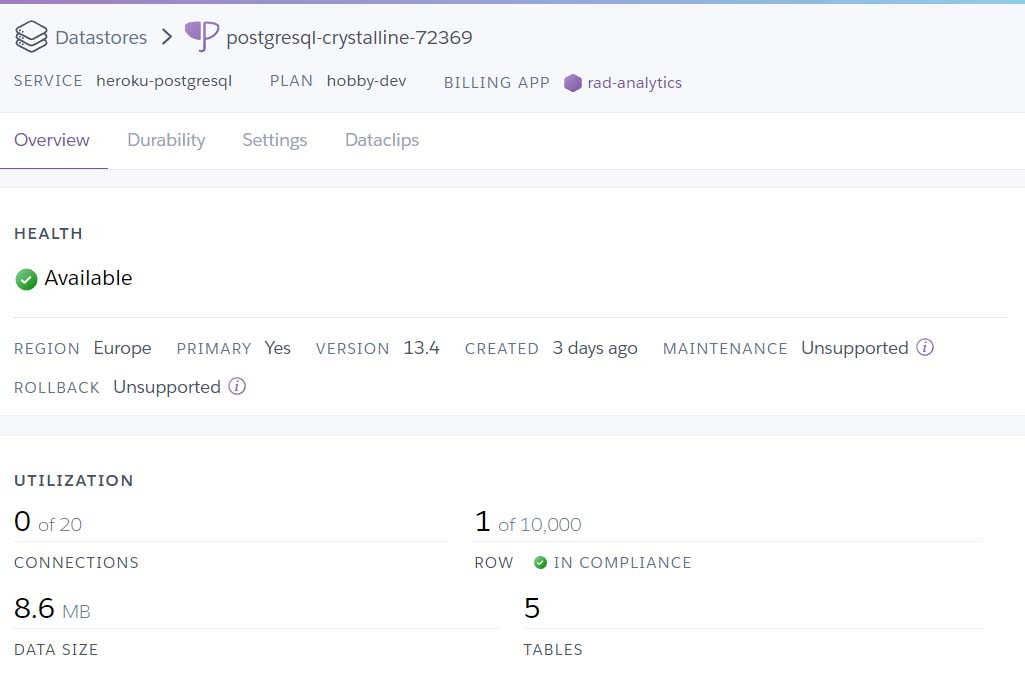Select the Primary Yes value
The image size is (1025, 676).
point(278,348)
